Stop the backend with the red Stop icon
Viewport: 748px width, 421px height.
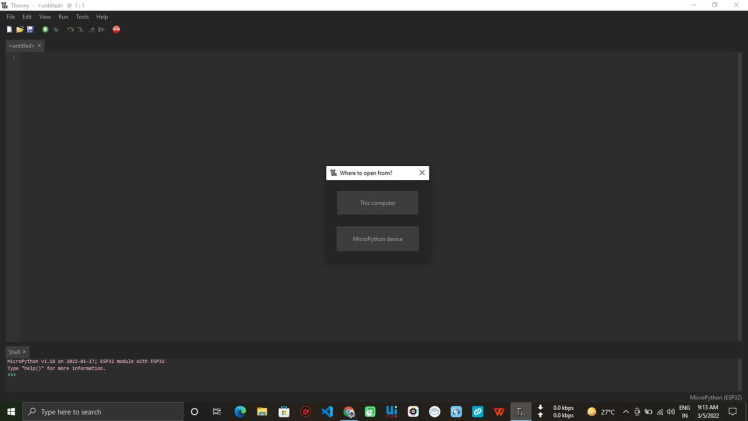(x=116, y=30)
